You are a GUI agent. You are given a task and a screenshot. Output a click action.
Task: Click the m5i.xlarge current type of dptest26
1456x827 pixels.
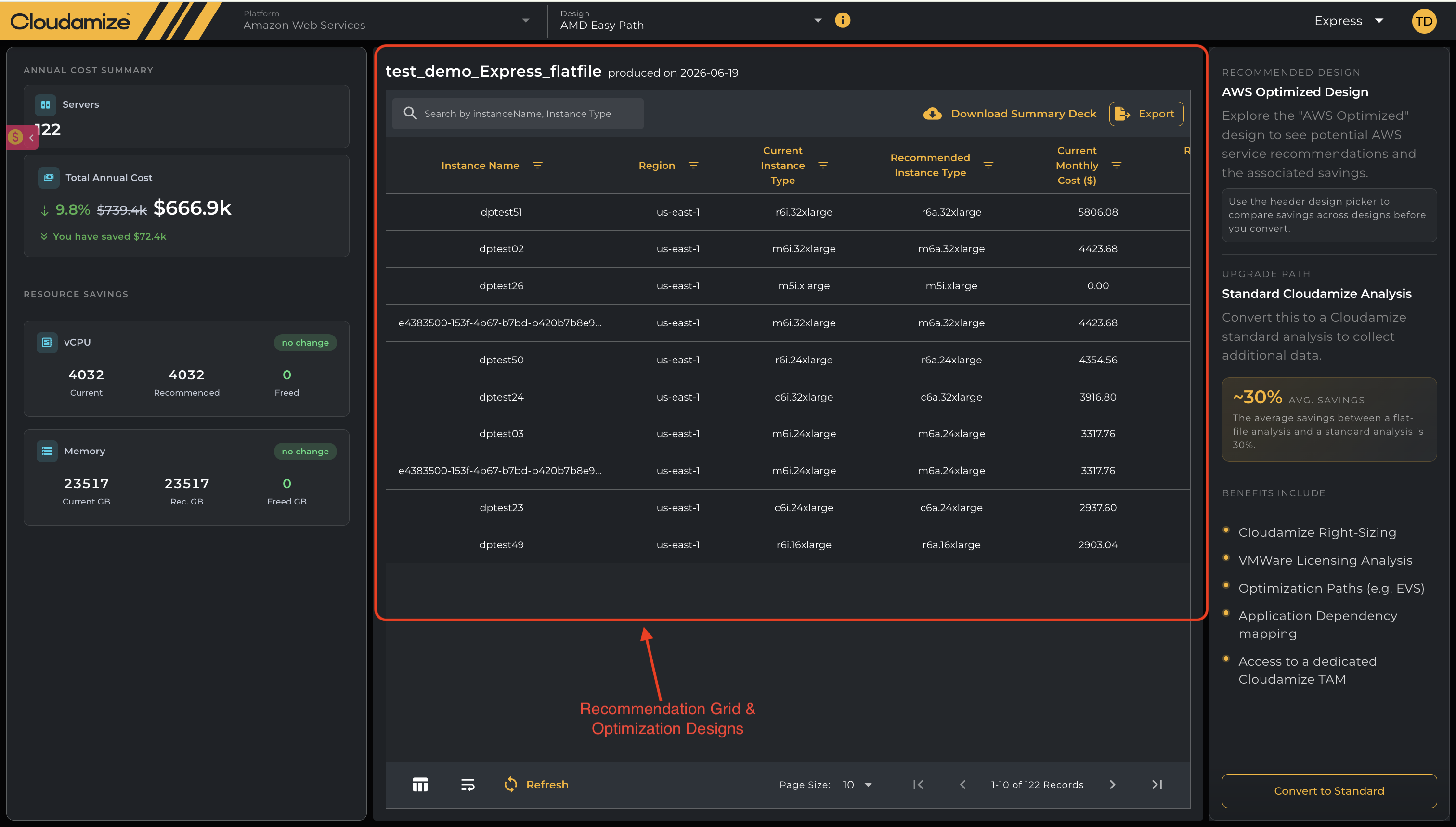coord(804,286)
